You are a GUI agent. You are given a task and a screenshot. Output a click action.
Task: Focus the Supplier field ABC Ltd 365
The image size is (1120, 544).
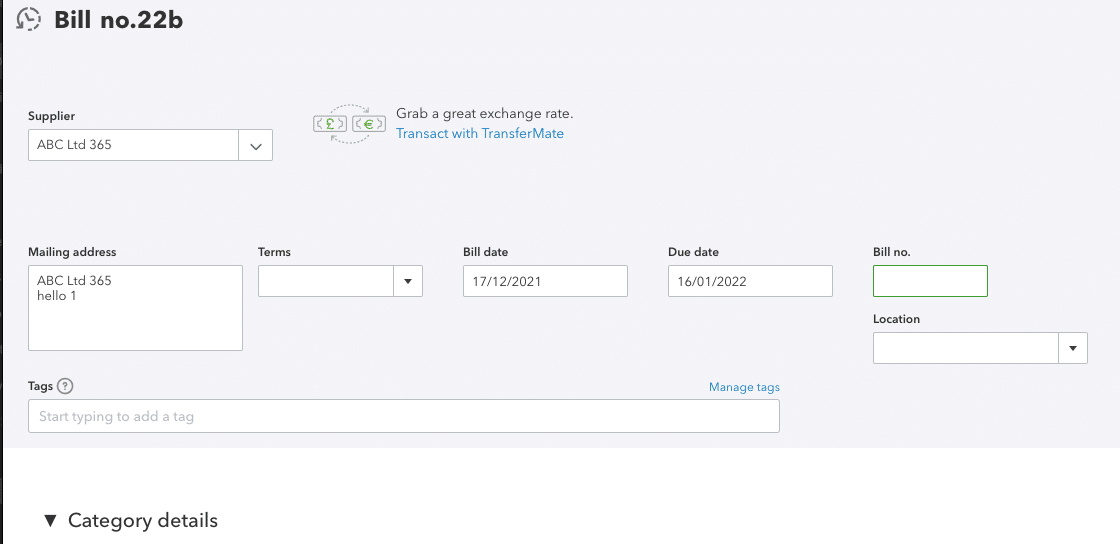coord(133,145)
